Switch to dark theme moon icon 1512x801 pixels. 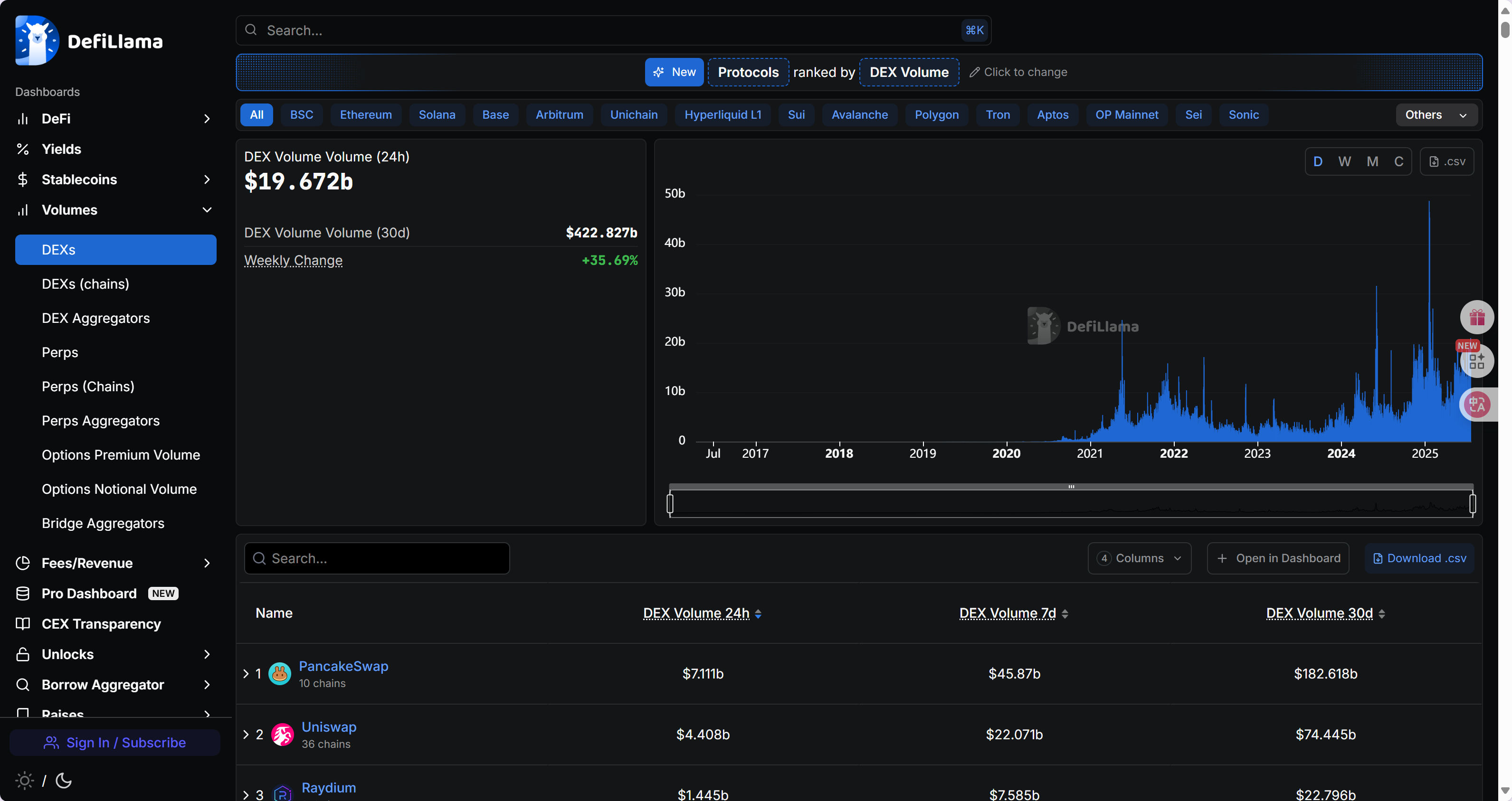[63, 781]
